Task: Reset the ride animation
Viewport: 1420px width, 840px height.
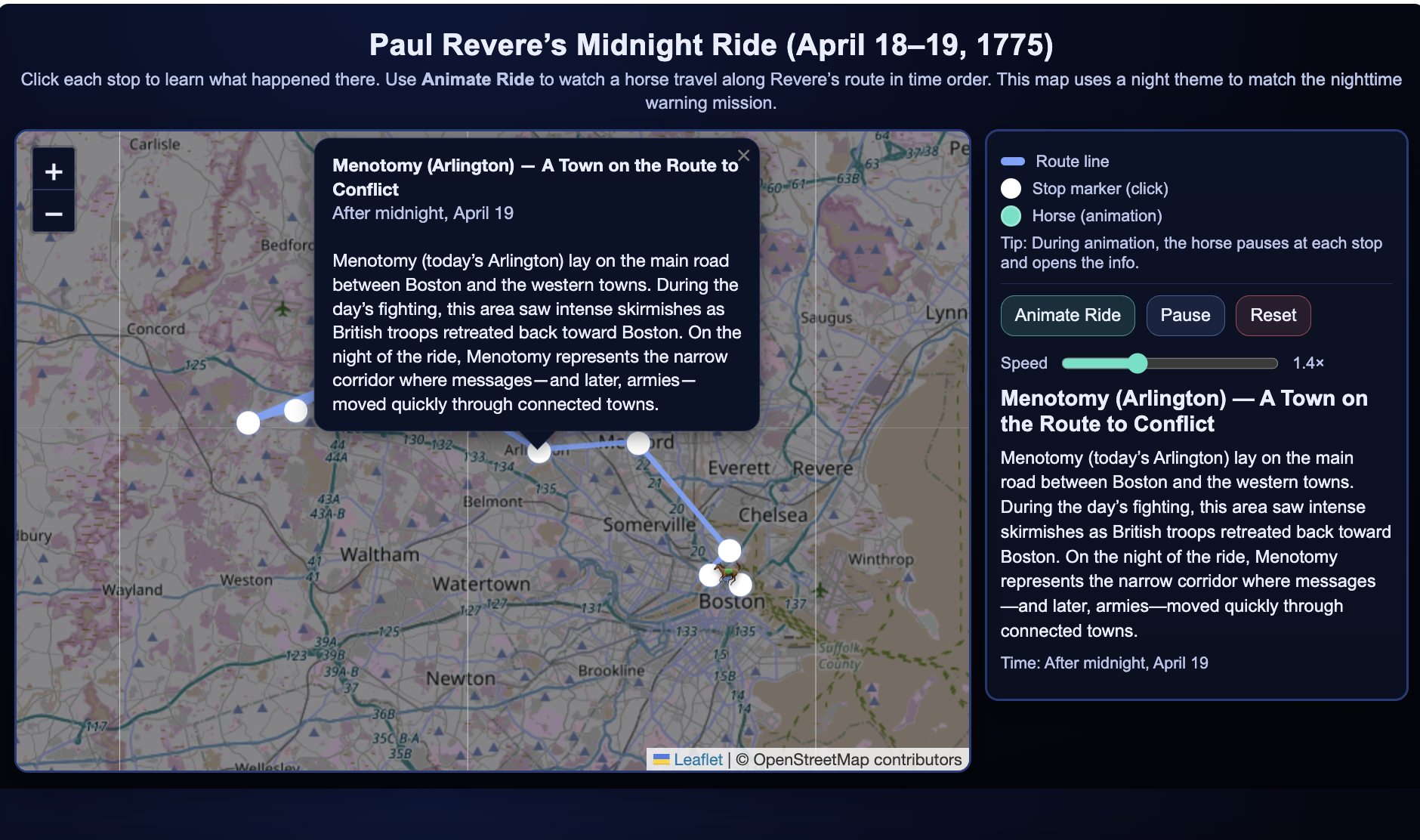Action: point(1273,315)
